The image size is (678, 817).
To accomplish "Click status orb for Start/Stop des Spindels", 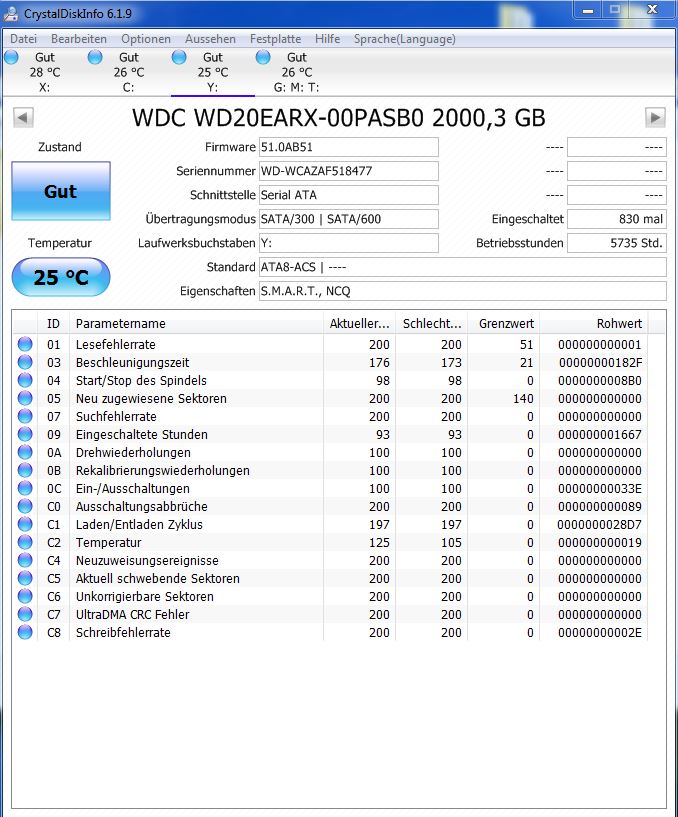I will tap(25, 380).
